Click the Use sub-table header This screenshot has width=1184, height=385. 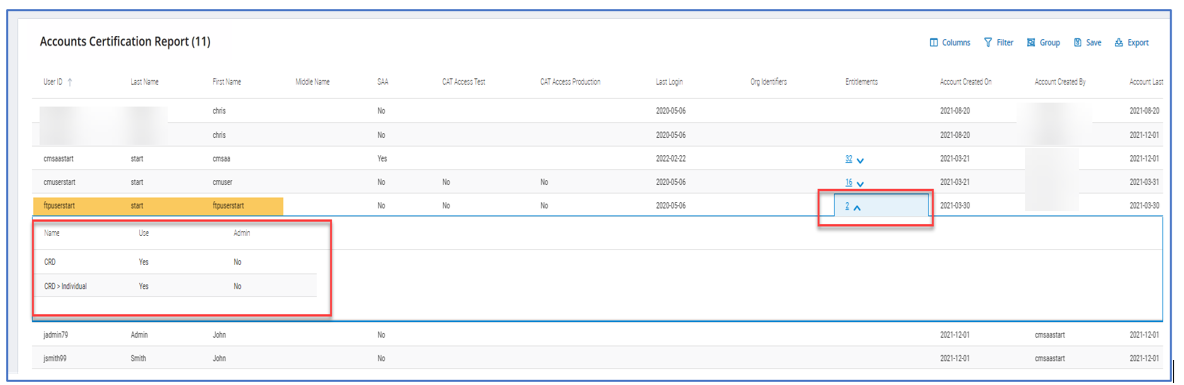pyautogui.click(x=143, y=233)
